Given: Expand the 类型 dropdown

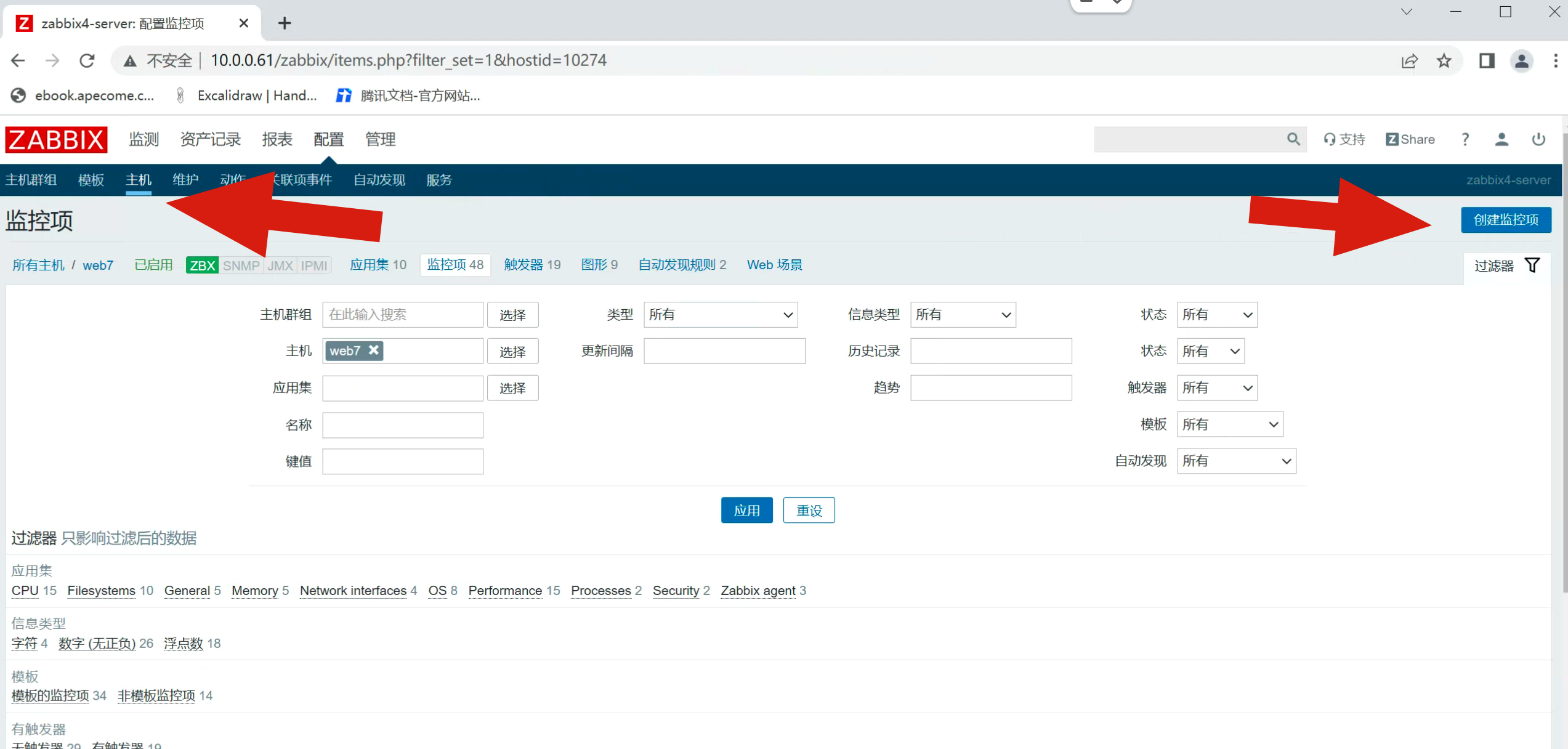Looking at the screenshot, I should 720,315.
